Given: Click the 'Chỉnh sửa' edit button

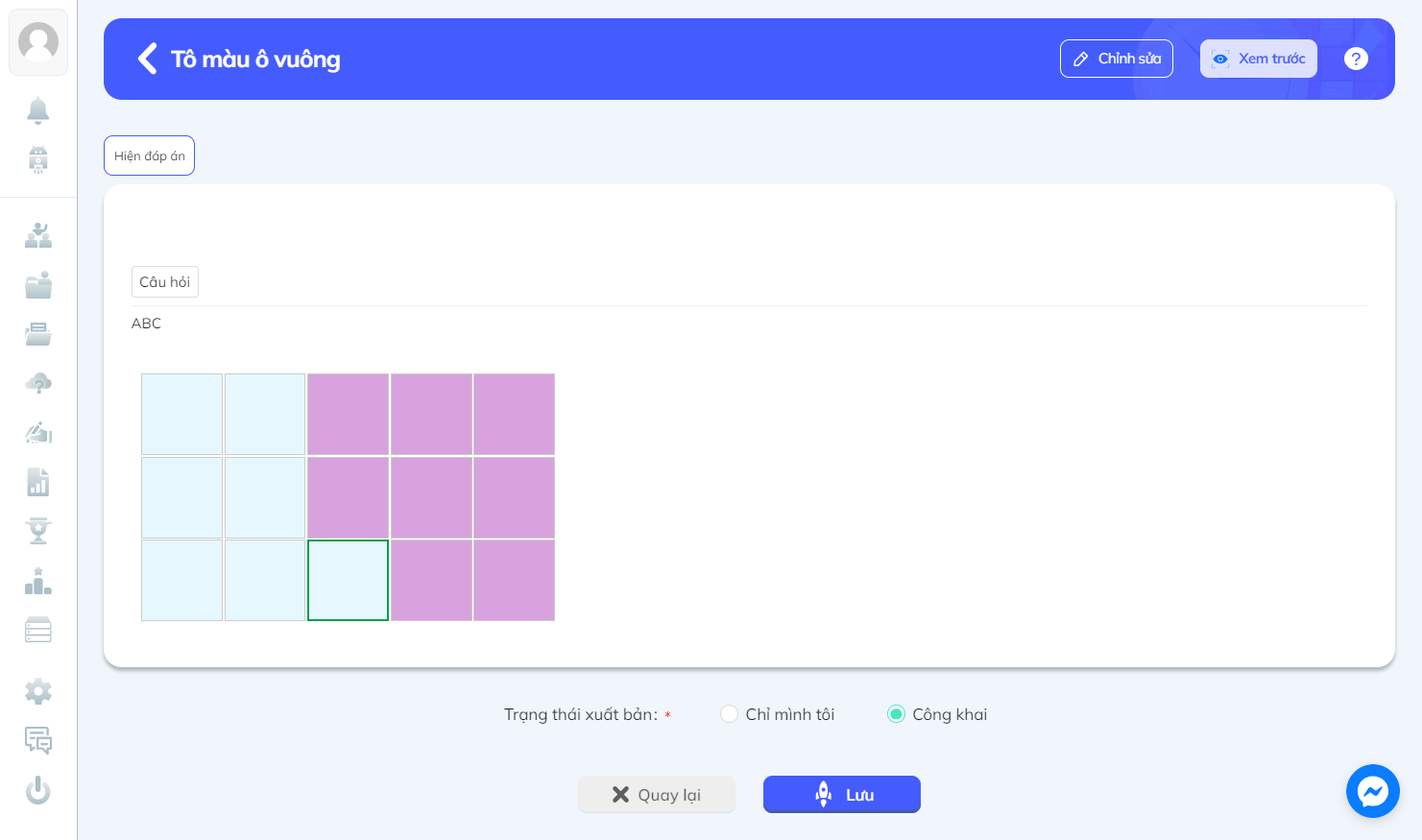Looking at the screenshot, I should point(1117,59).
